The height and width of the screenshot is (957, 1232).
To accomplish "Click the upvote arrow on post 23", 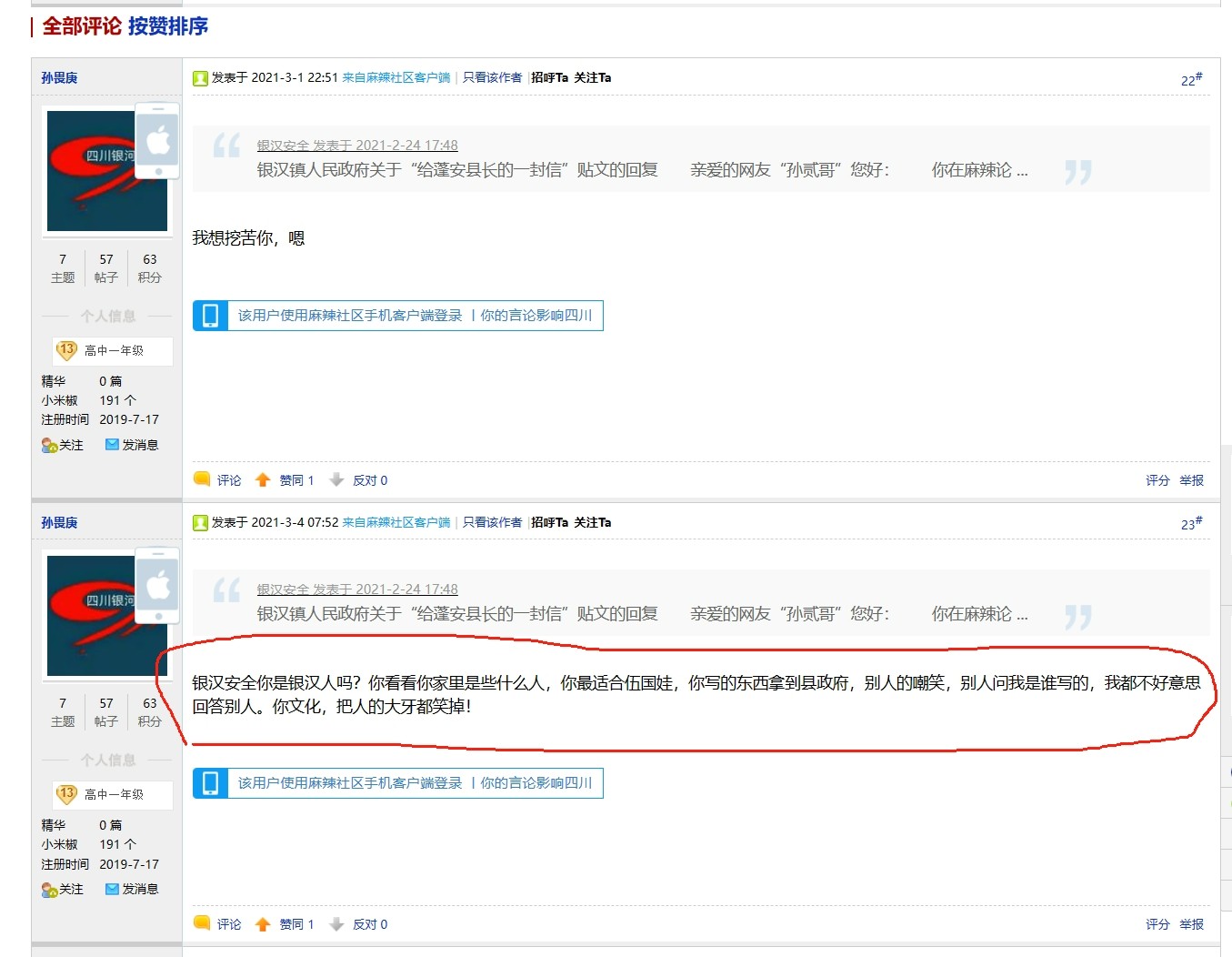I will click(263, 924).
